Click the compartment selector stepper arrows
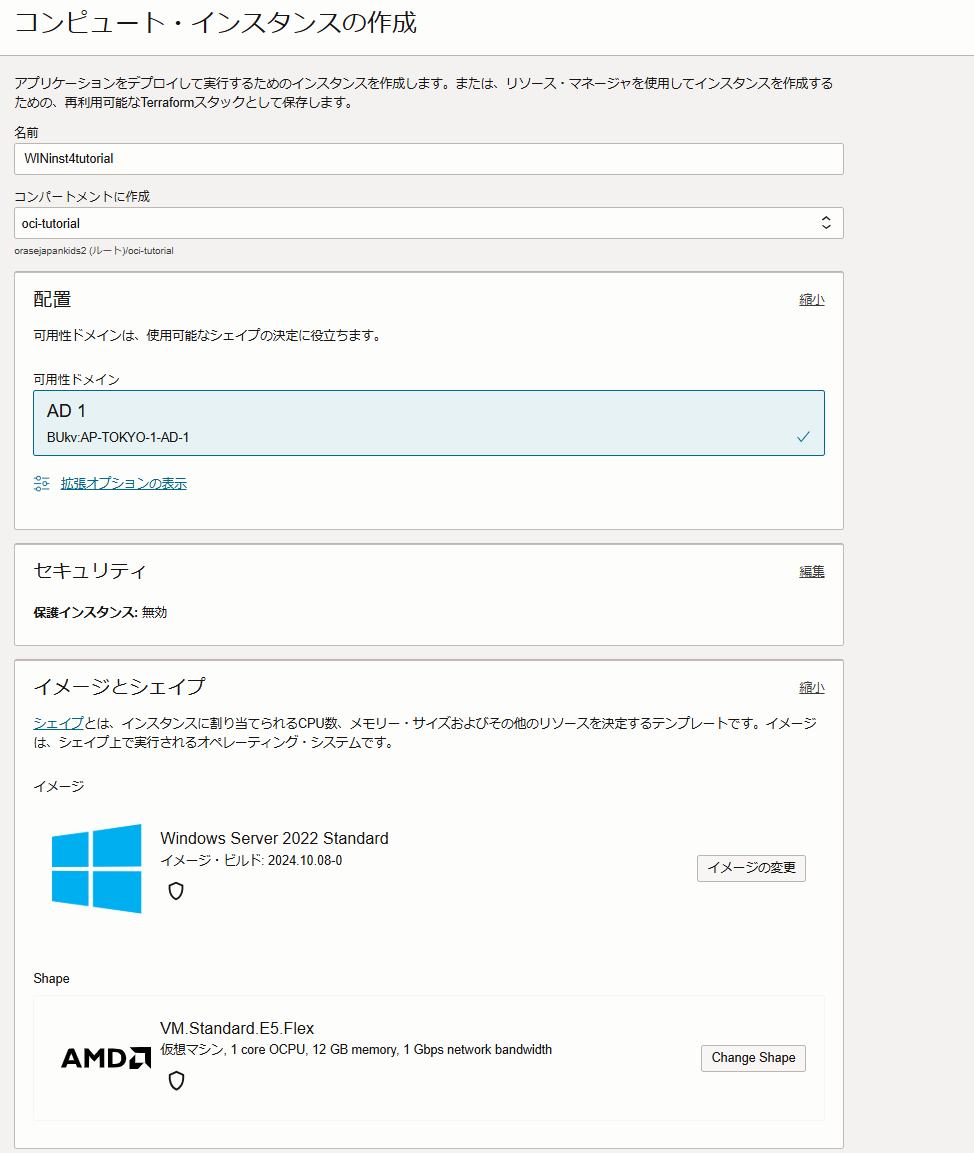This screenshot has height=1153, width=974. click(x=826, y=223)
